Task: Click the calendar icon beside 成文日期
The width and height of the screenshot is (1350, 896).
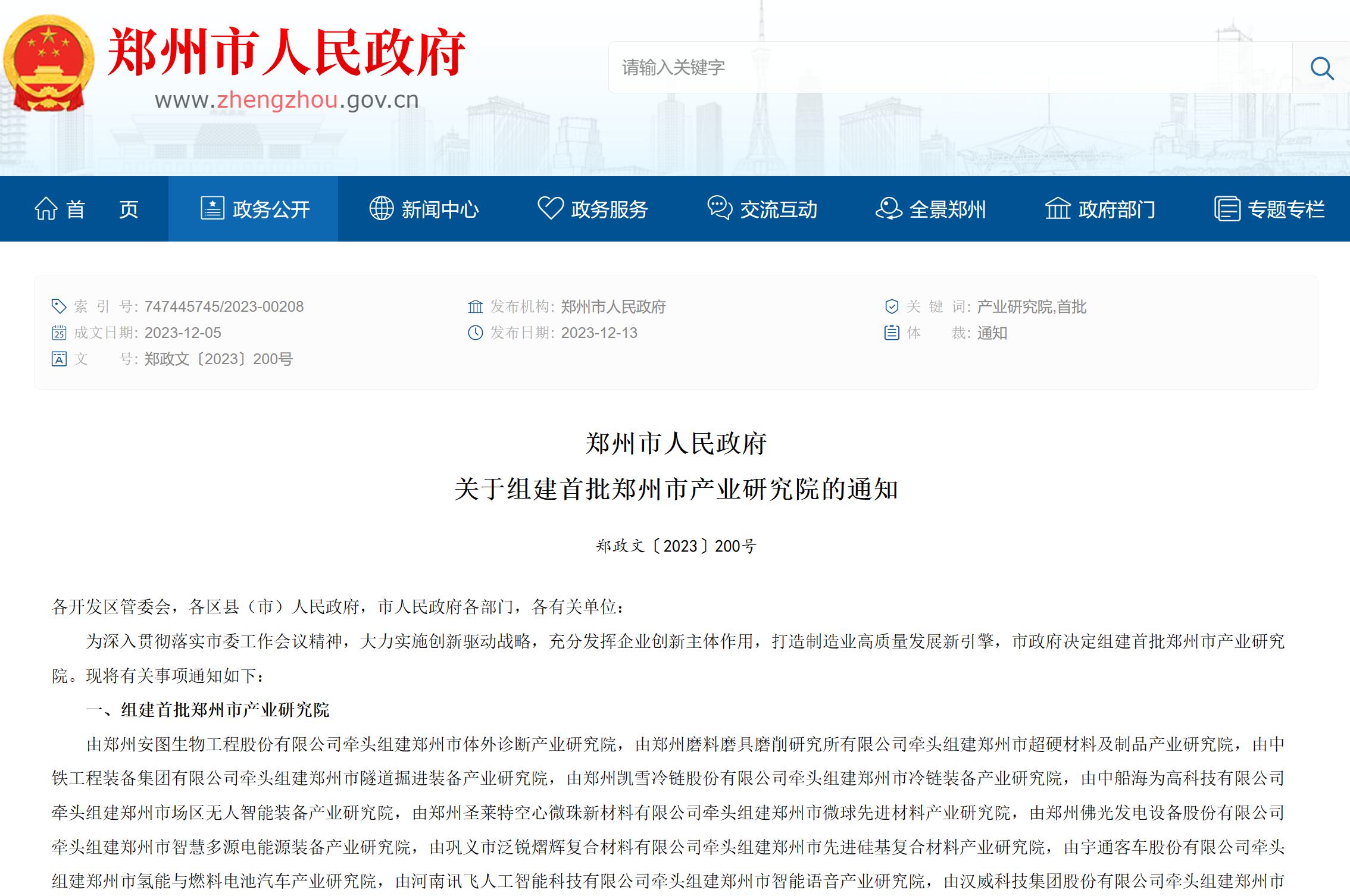Action: click(59, 333)
